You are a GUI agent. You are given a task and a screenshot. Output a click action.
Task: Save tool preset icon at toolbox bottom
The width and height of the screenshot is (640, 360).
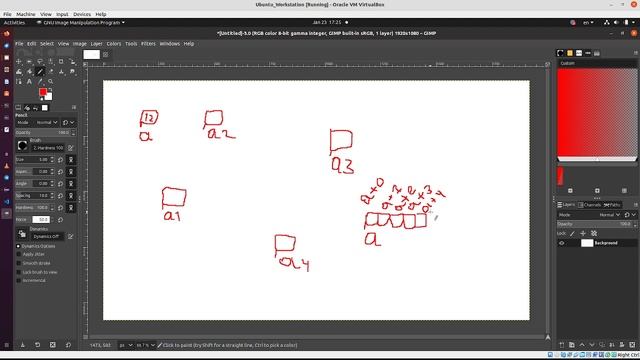click(x=22, y=345)
